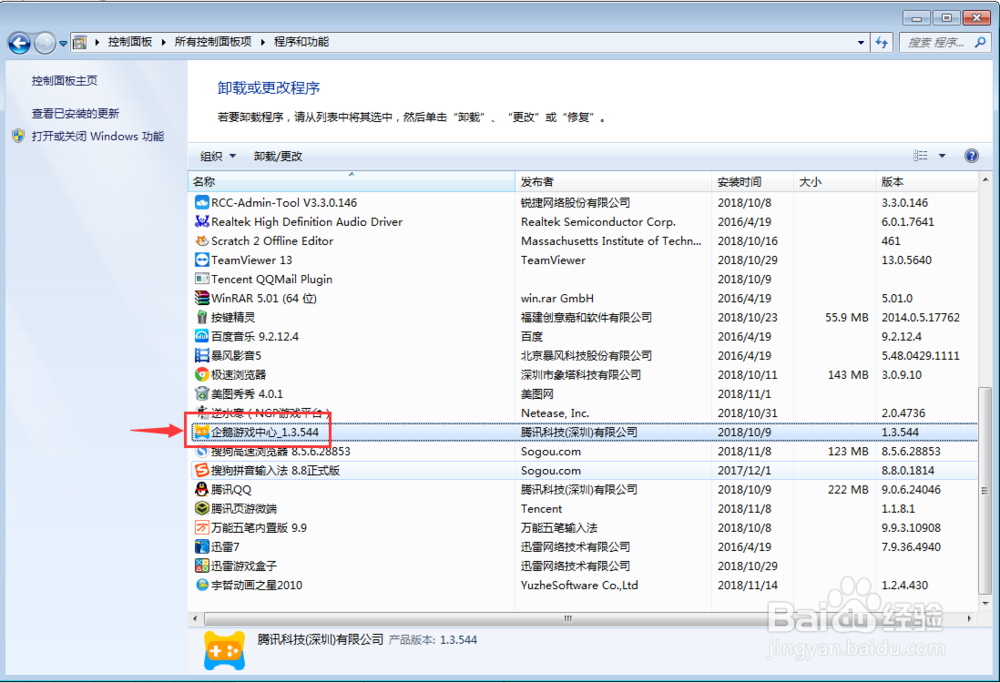Click the Tencent QQMail Plugin icon
The height and width of the screenshot is (683, 1000).
pos(202,279)
